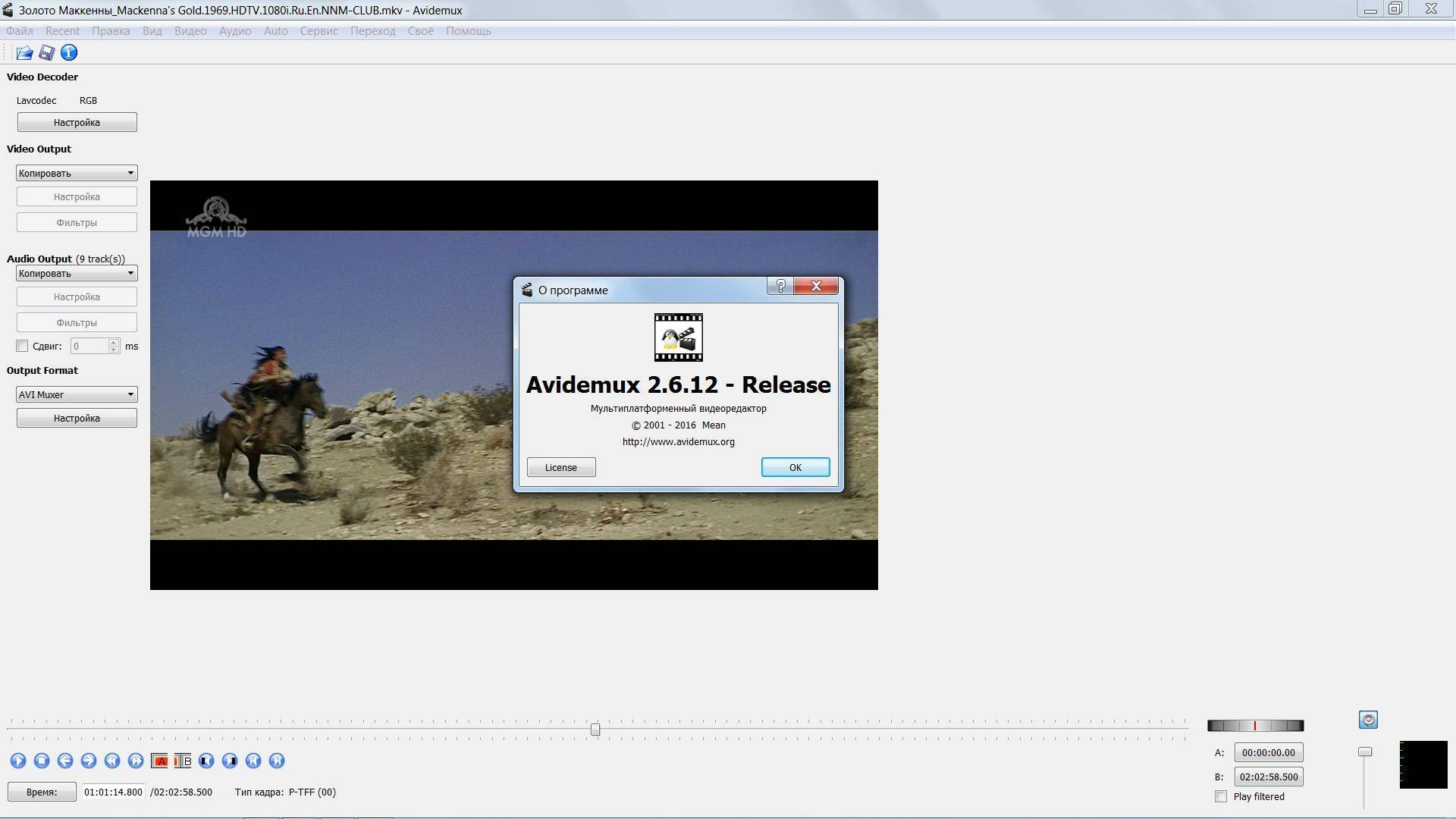Show file information via blue info icon

(69, 52)
